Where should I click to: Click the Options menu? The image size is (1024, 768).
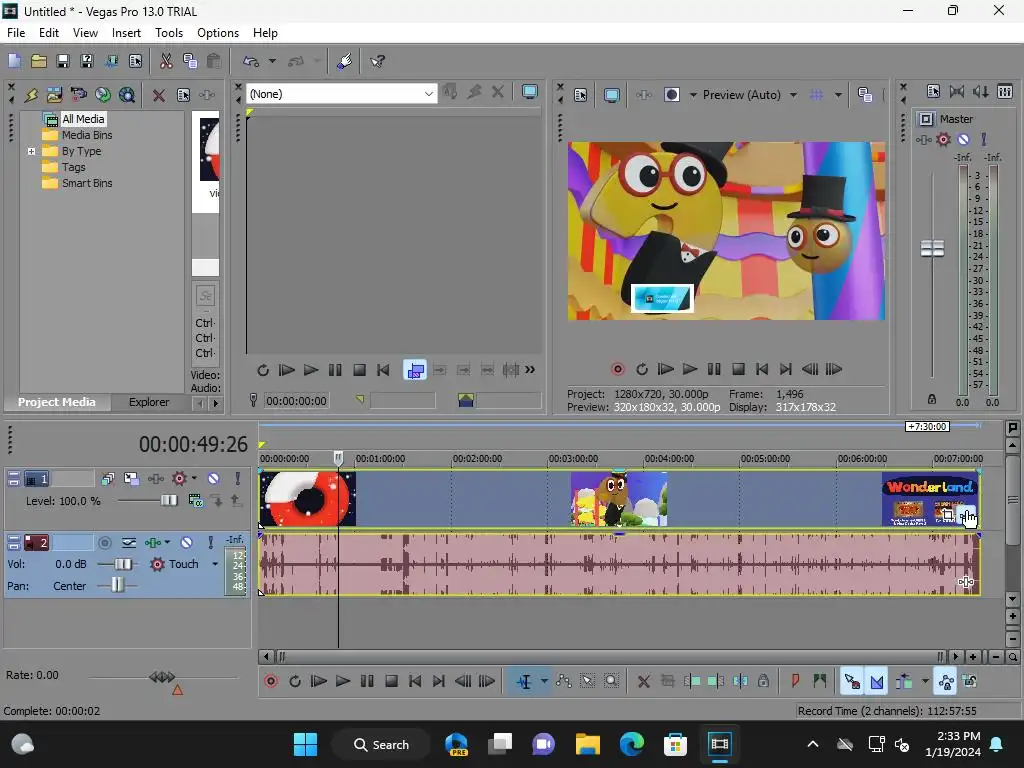click(217, 33)
